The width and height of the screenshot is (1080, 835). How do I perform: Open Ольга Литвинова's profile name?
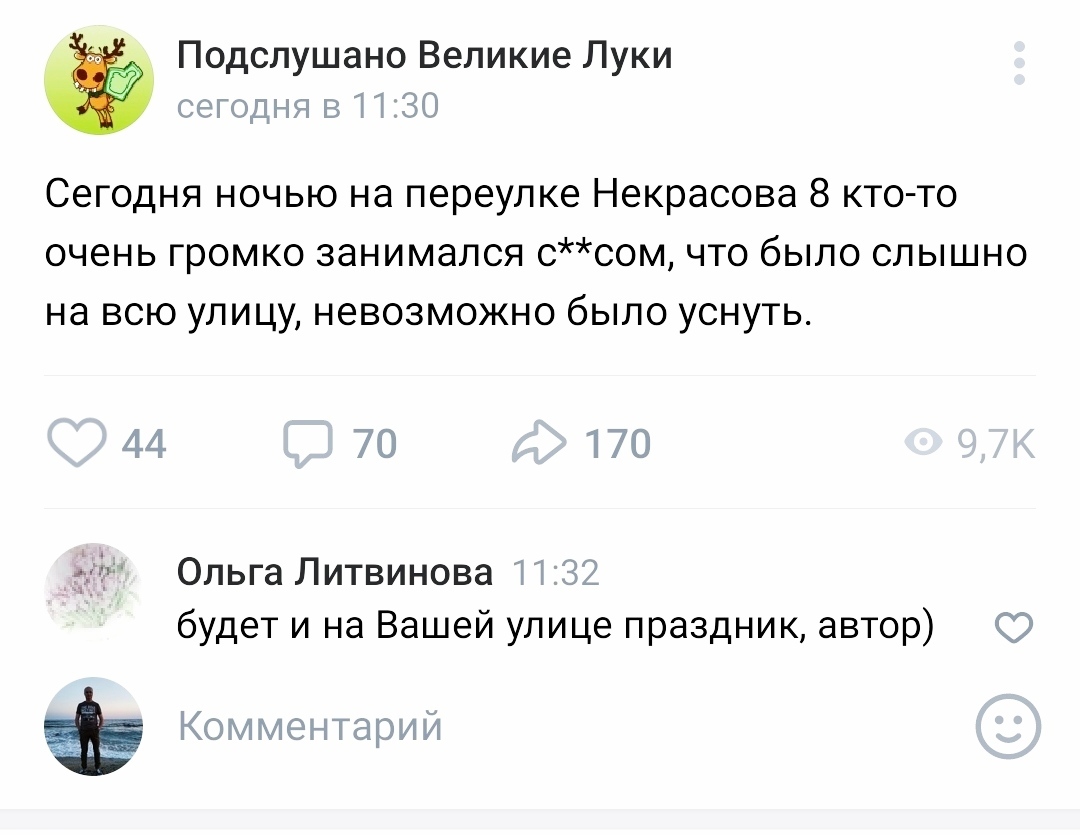pyautogui.click(x=335, y=572)
